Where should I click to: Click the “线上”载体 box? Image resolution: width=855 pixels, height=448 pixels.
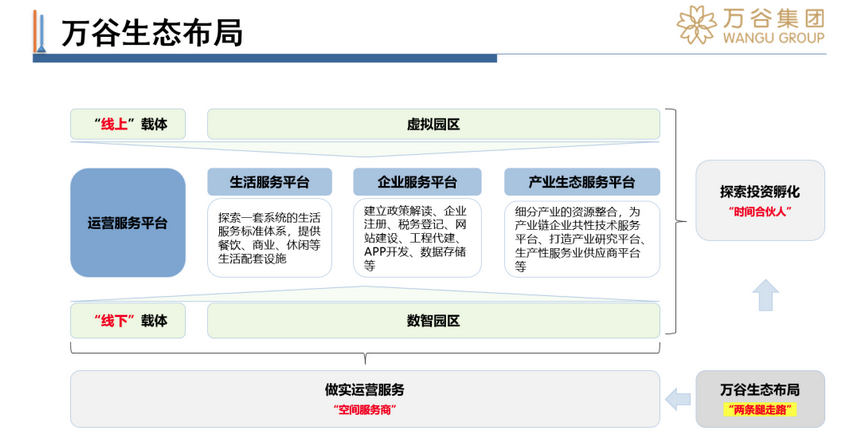click(x=128, y=124)
